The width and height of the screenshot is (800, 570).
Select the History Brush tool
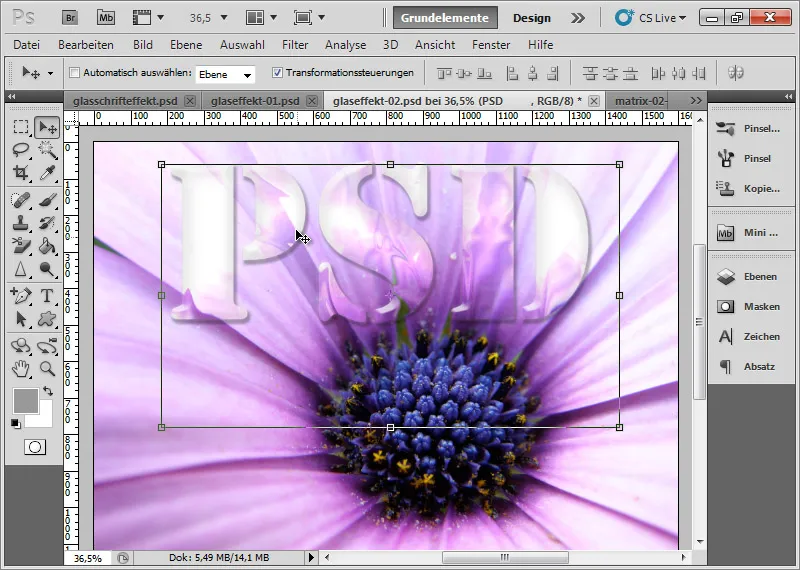point(47,223)
